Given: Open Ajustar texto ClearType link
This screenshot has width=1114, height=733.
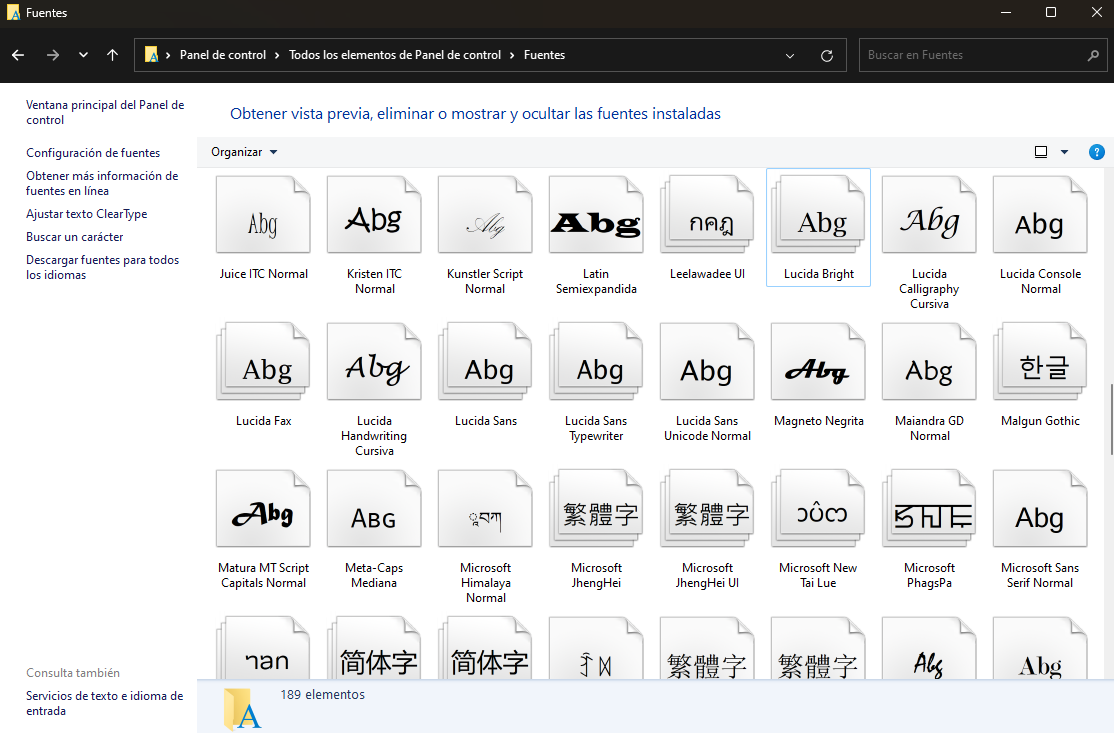Looking at the screenshot, I should (x=87, y=214).
